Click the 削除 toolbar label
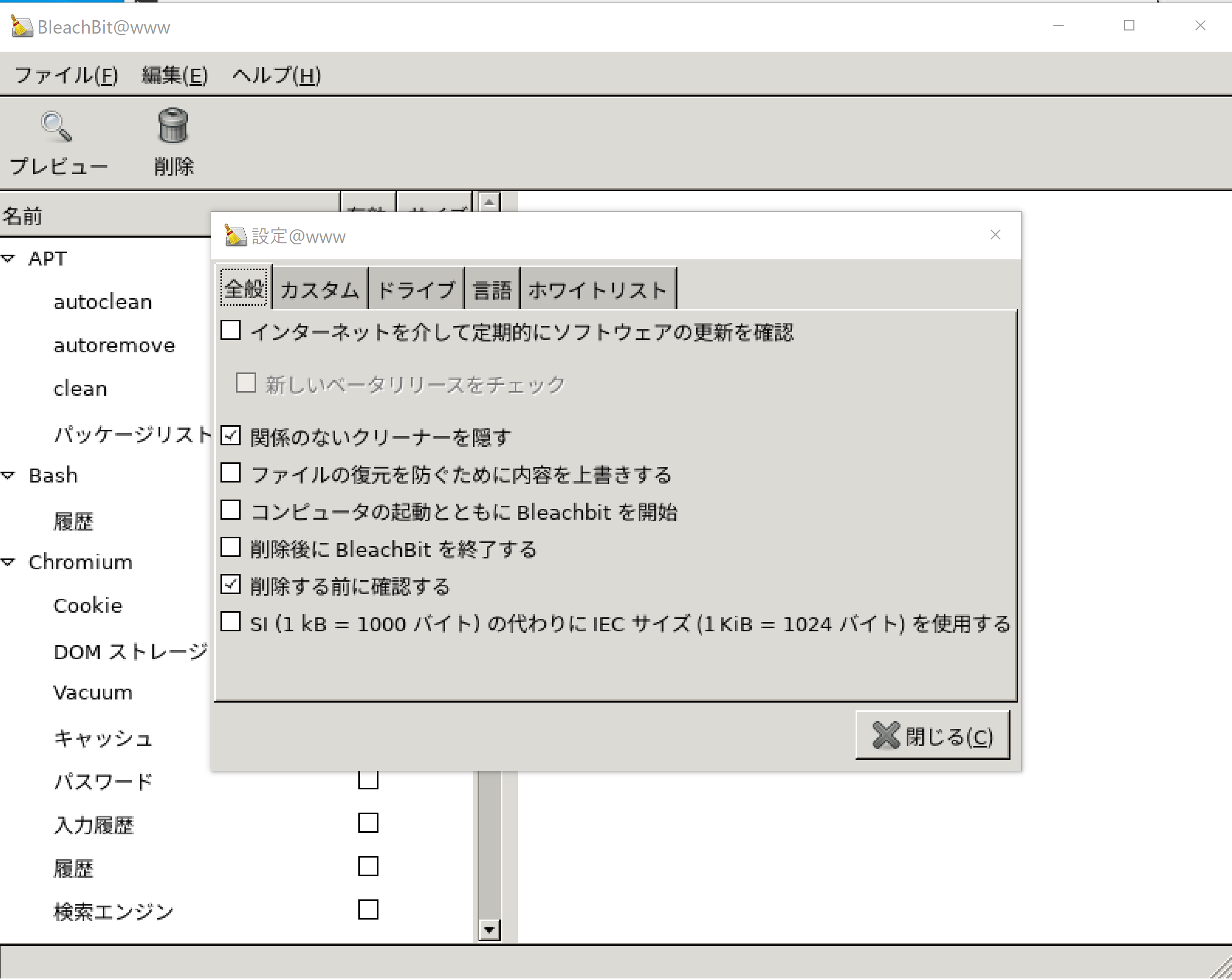Image resolution: width=1232 pixels, height=980 pixels. point(173,166)
